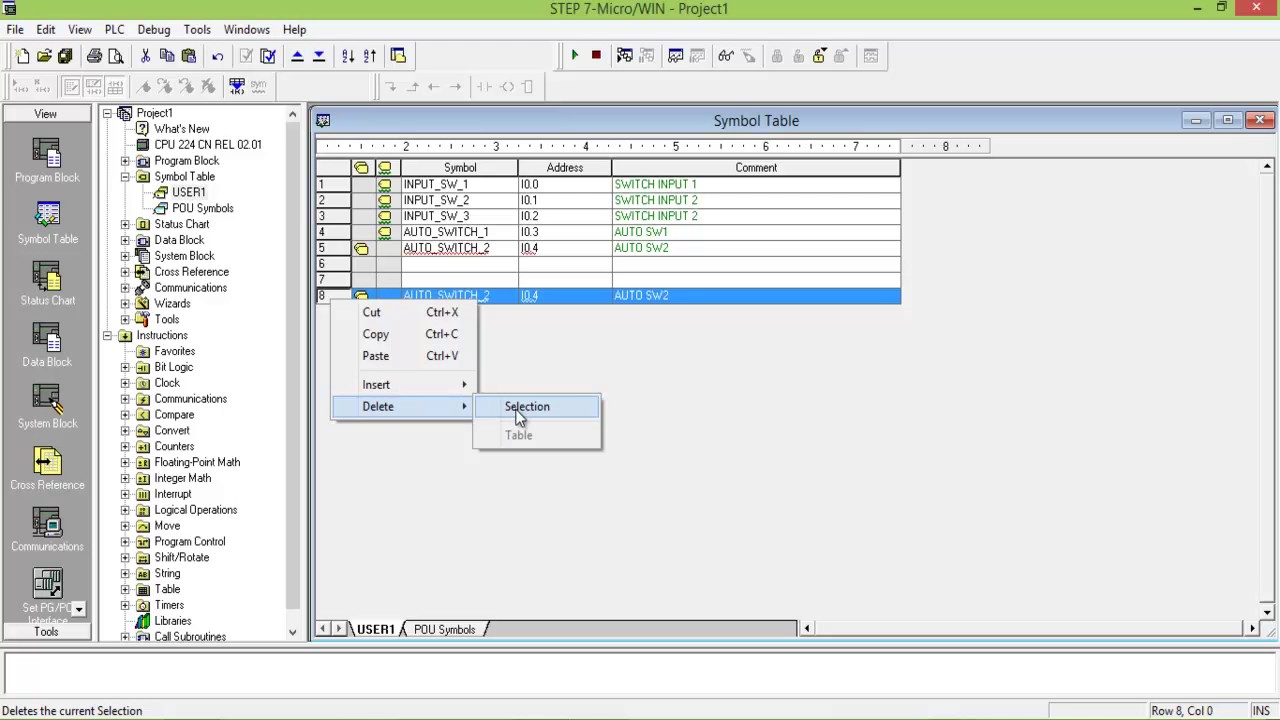Viewport: 1280px width, 720px height.
Task: Click the Undo arrow icon
Action: click(217, 56)
